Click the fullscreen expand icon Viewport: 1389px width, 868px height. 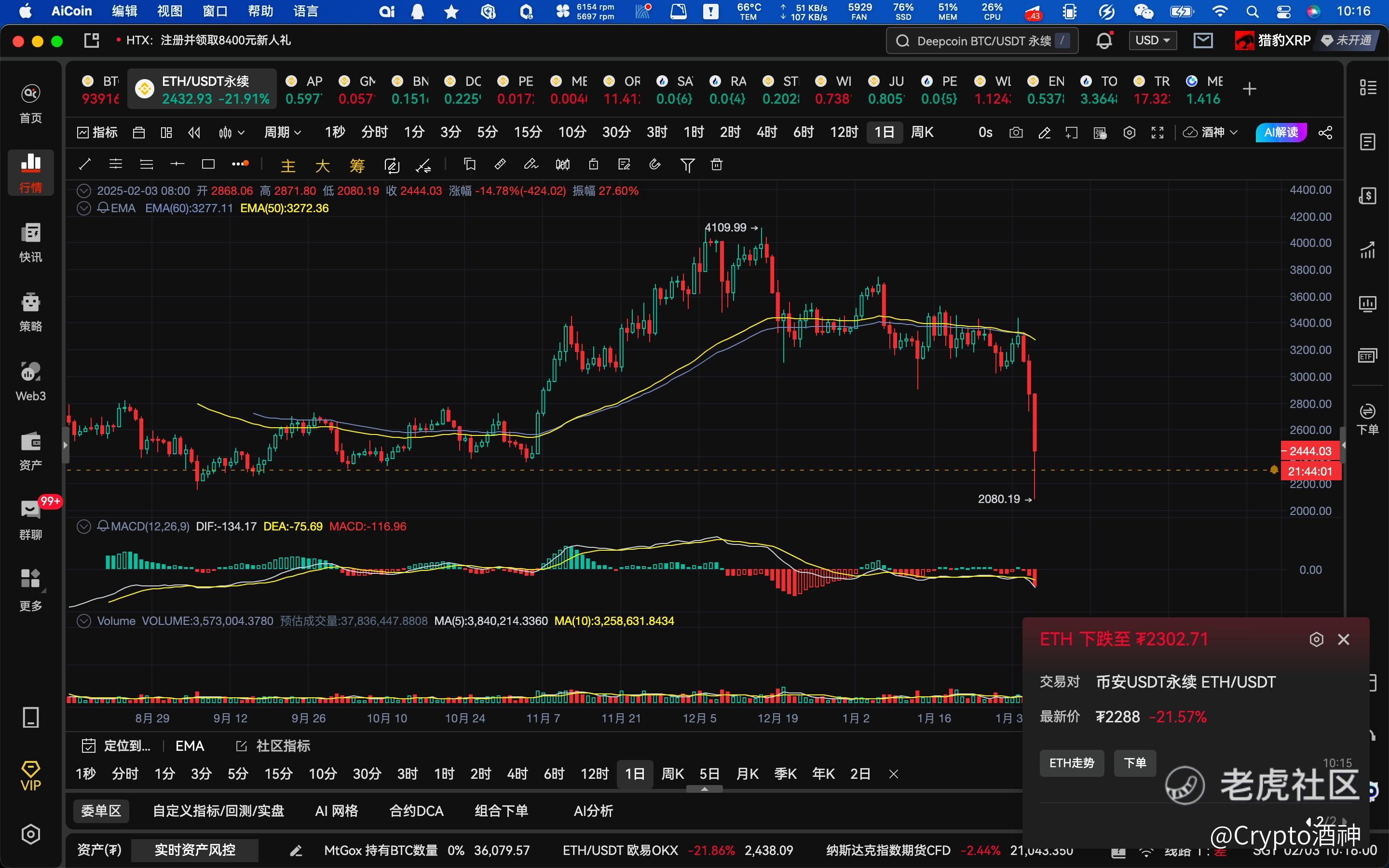click(x=1157, y=133)
